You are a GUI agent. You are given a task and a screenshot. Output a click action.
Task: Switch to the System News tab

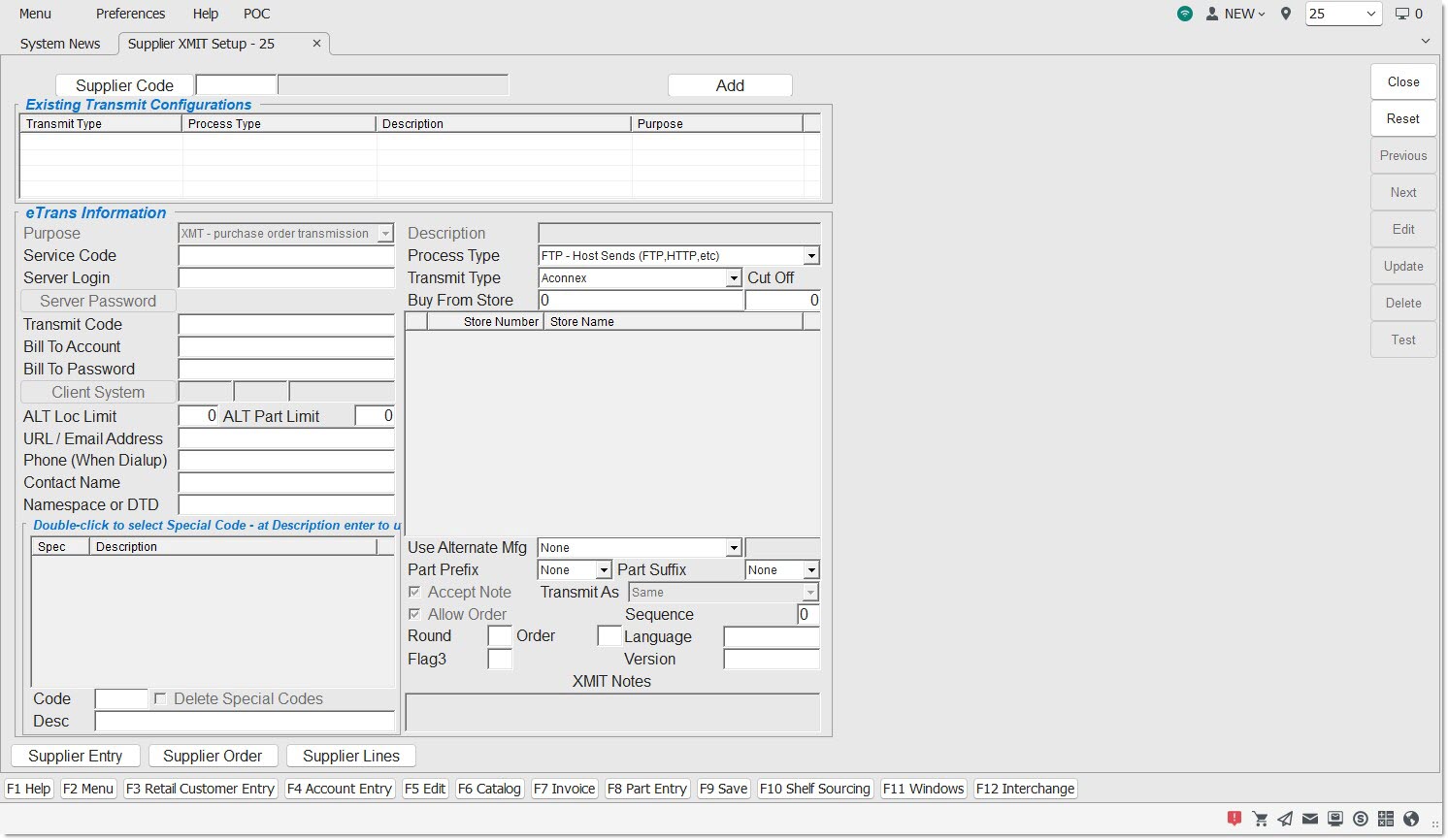point(60,44)
